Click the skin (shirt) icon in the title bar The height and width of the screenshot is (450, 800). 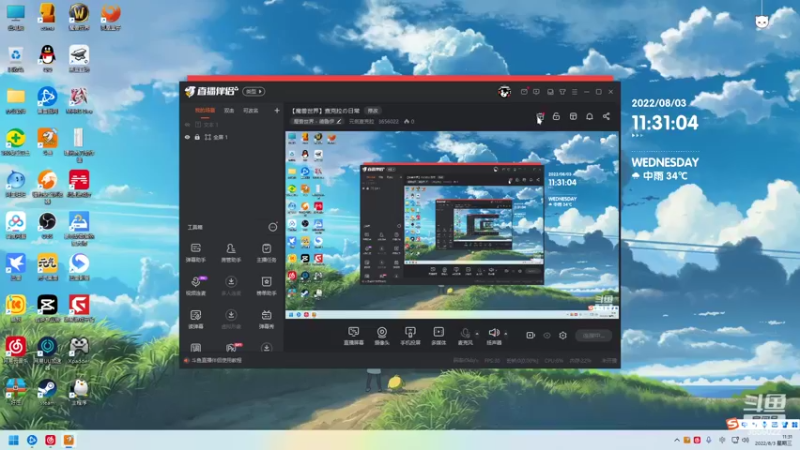562,92
